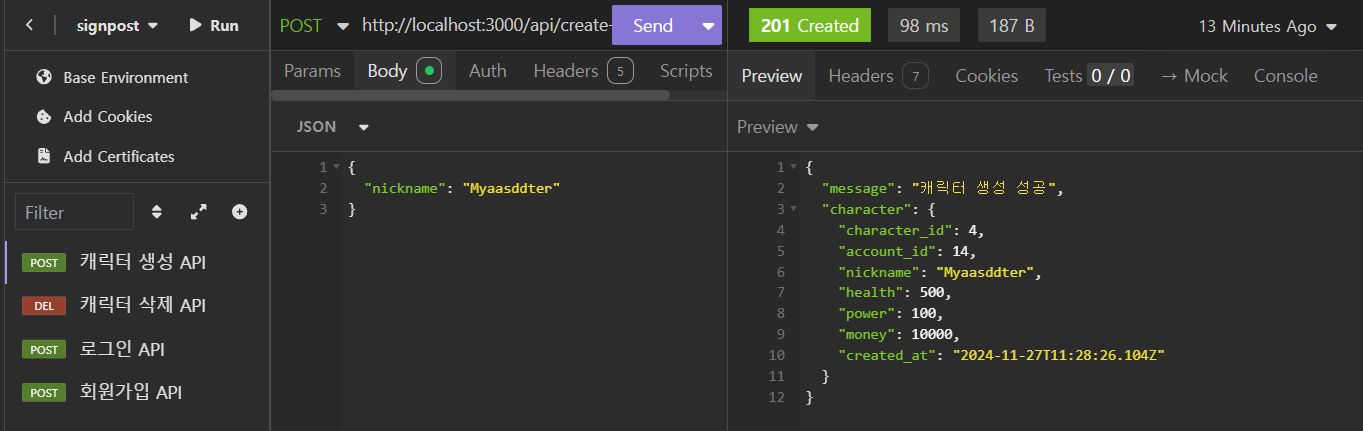Click the plus icon to create request
Image resolution: width=1363 pixels, height=431 pixels.
pyautogui.click(x=240, y=212)
